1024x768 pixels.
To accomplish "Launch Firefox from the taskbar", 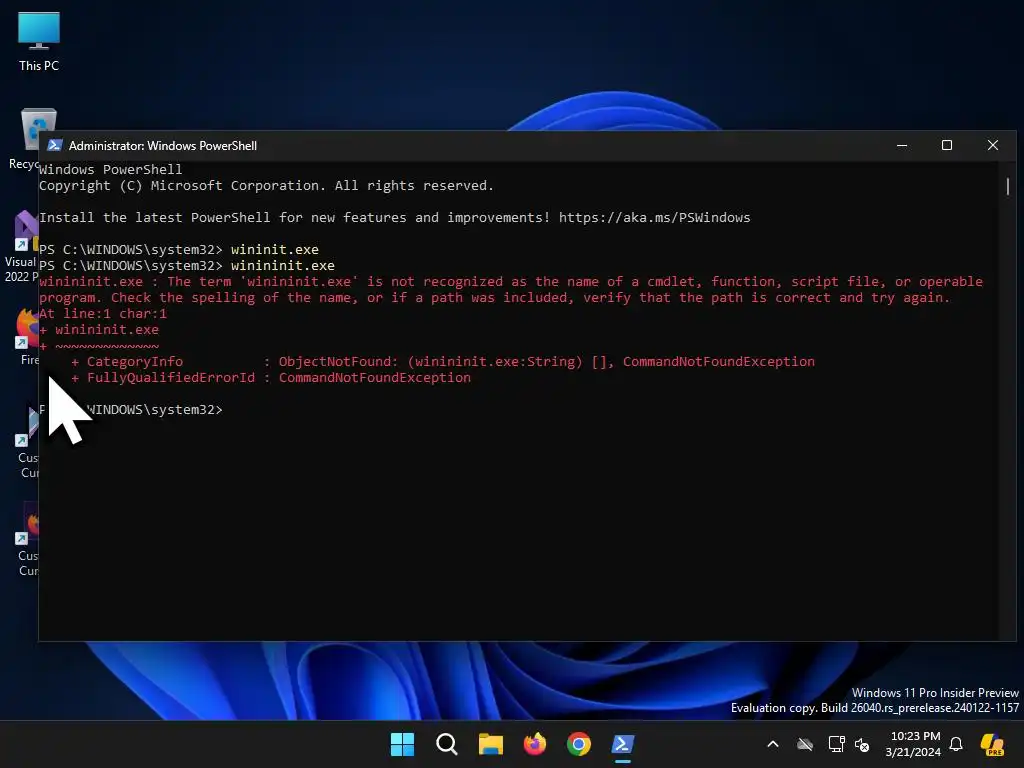I will tap(535, 744).
